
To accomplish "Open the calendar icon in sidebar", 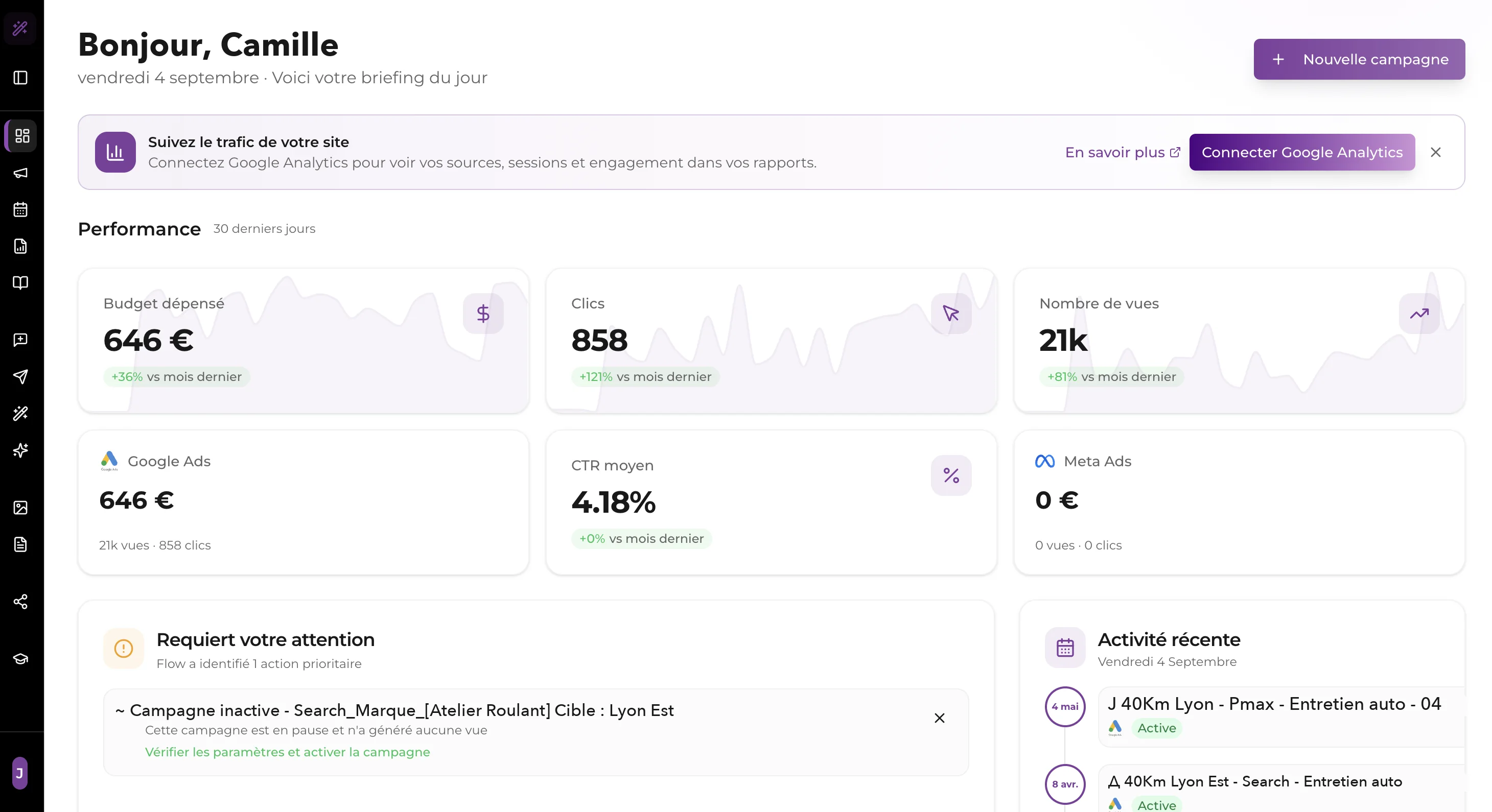I will pyautogui.click(x=20, y=209).
